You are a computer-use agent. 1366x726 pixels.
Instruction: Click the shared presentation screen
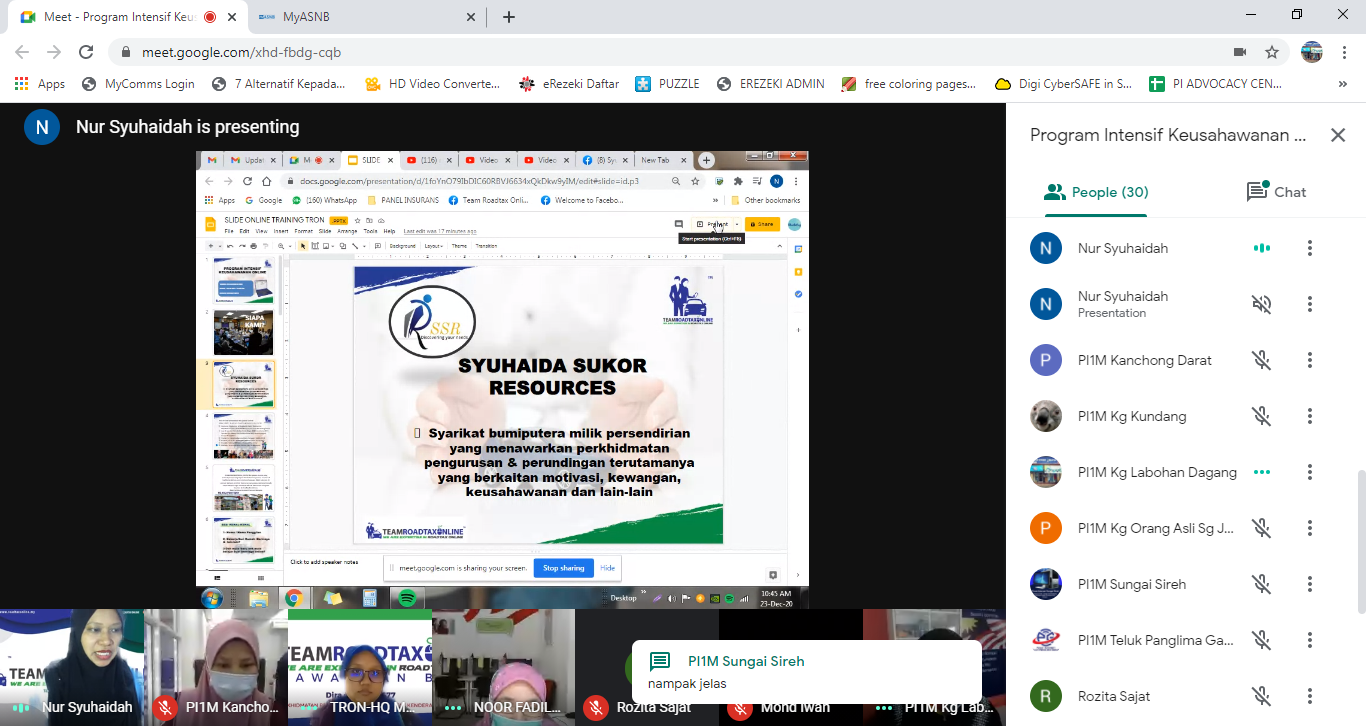pos(502,380)
